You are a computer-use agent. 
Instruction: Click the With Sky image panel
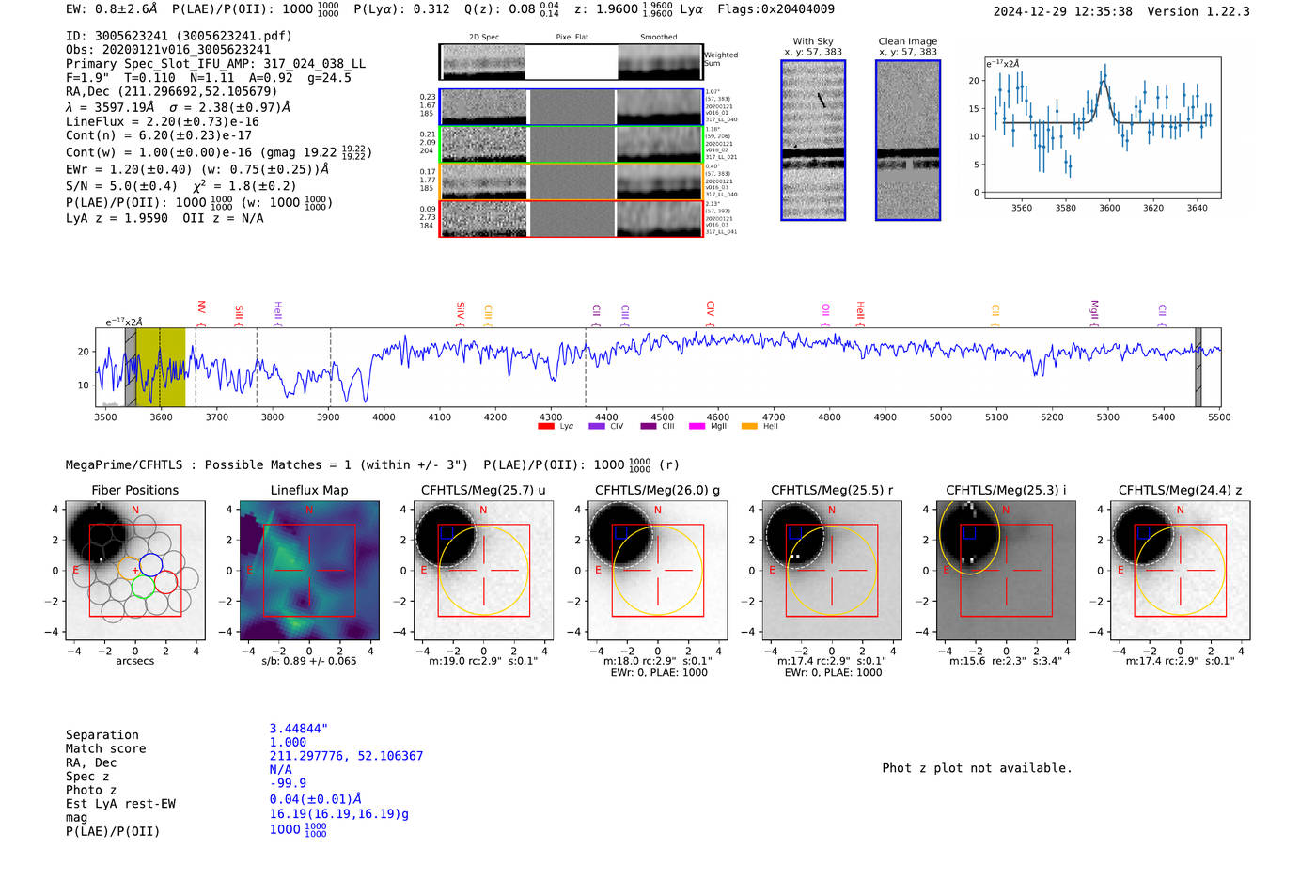pos(813,140)
